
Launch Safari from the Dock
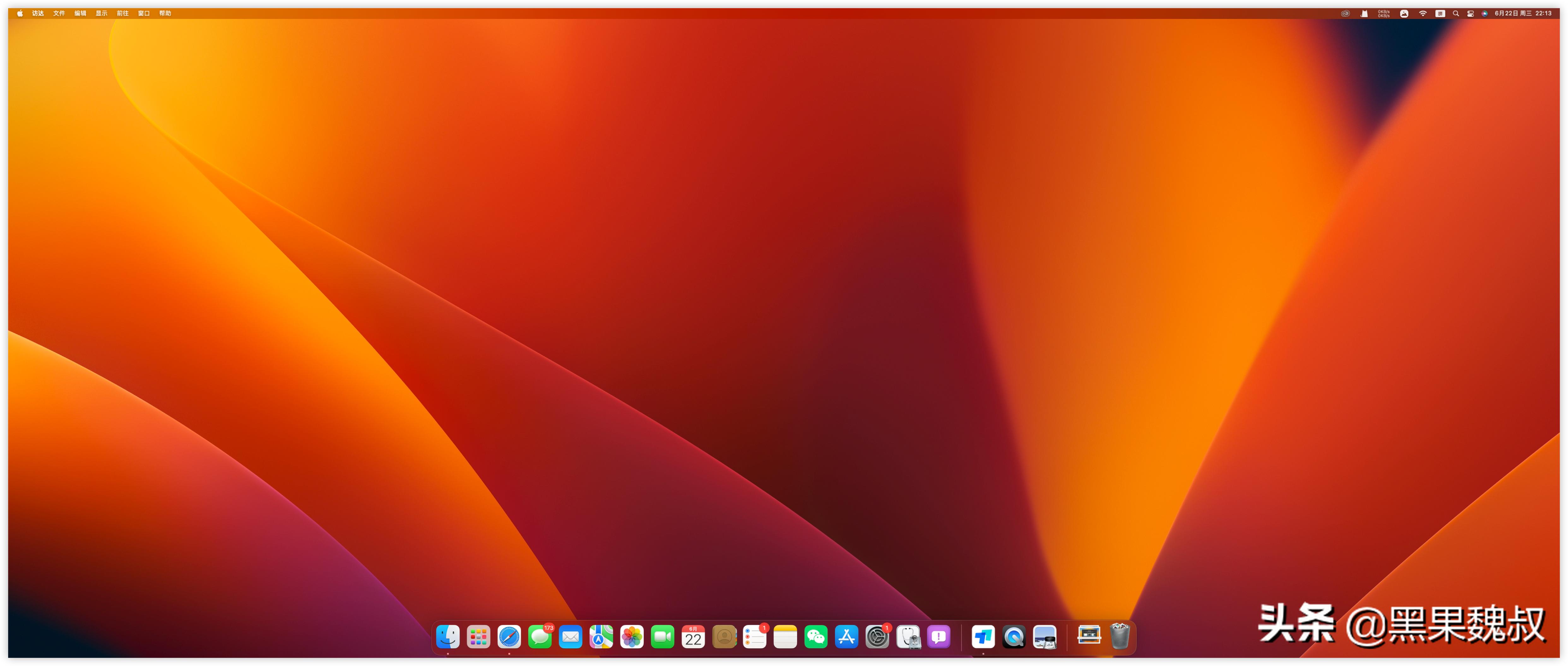coord(509,637)
